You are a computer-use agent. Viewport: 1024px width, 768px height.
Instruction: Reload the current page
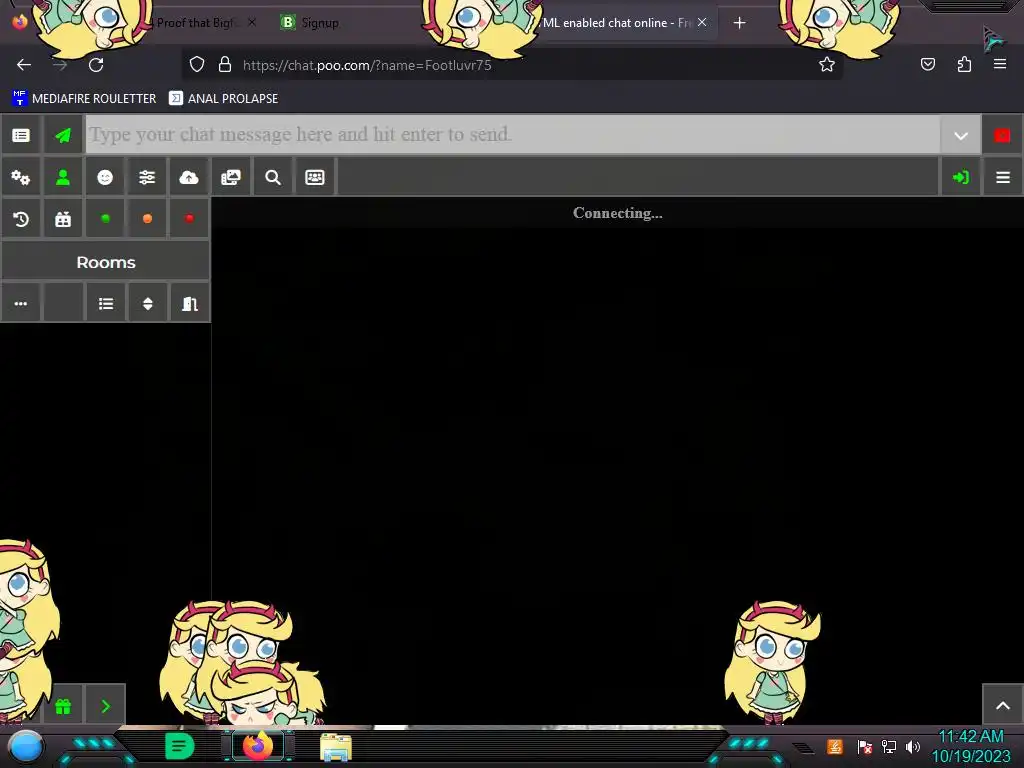click(96, 65)
